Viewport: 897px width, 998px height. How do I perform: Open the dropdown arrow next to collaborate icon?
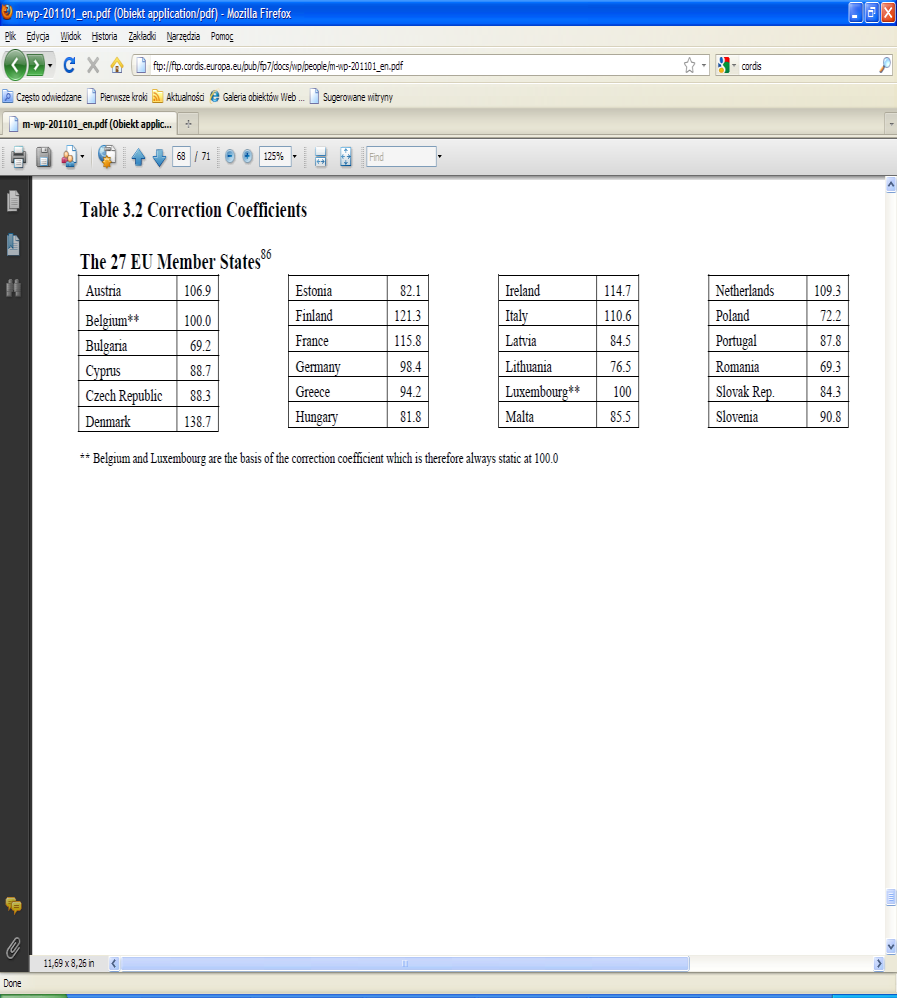tap(82, 157)
